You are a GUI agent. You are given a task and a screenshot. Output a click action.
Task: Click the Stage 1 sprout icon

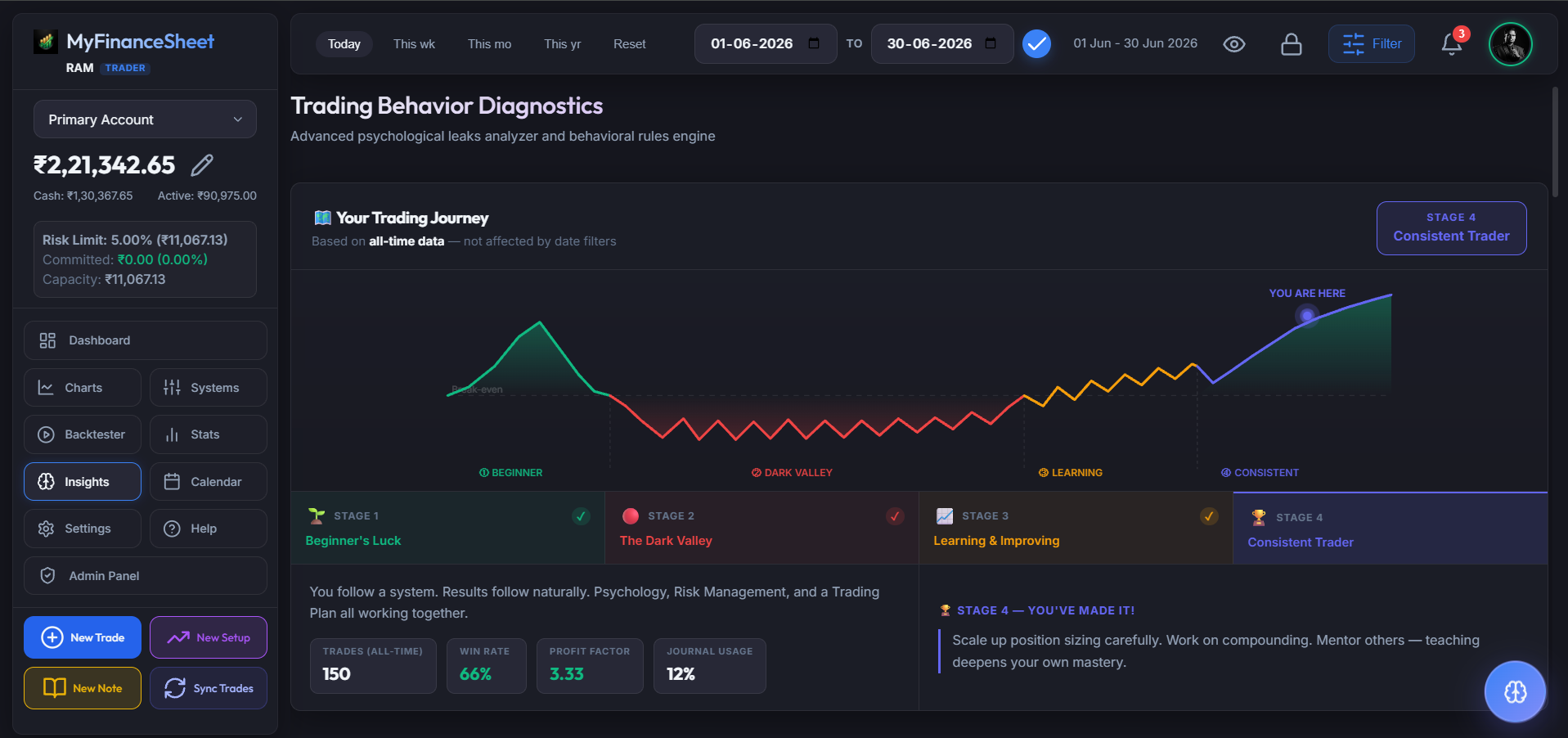point(317,515)
